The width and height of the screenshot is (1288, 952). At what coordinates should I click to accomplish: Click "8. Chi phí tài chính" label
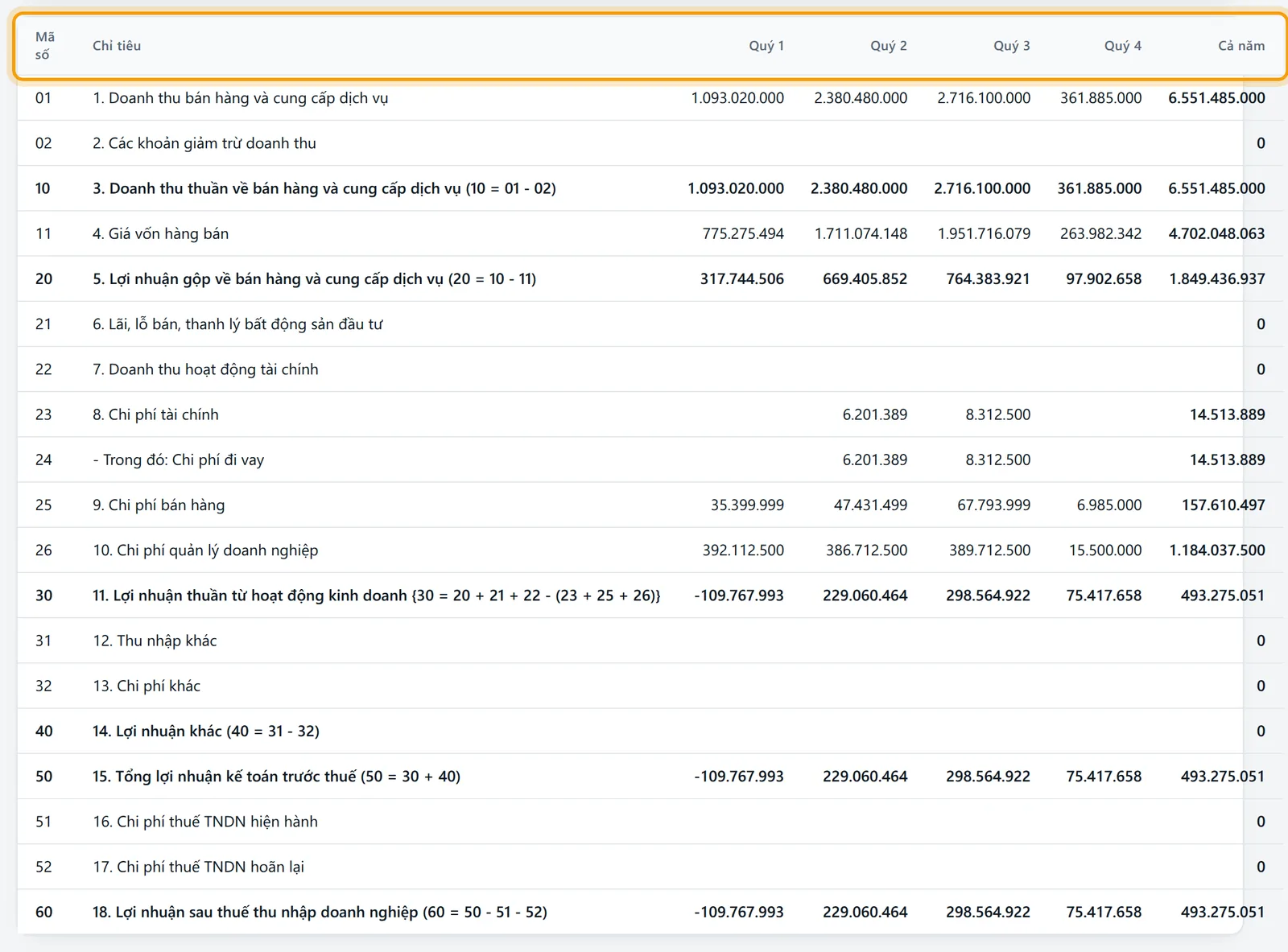click(155, 414)
